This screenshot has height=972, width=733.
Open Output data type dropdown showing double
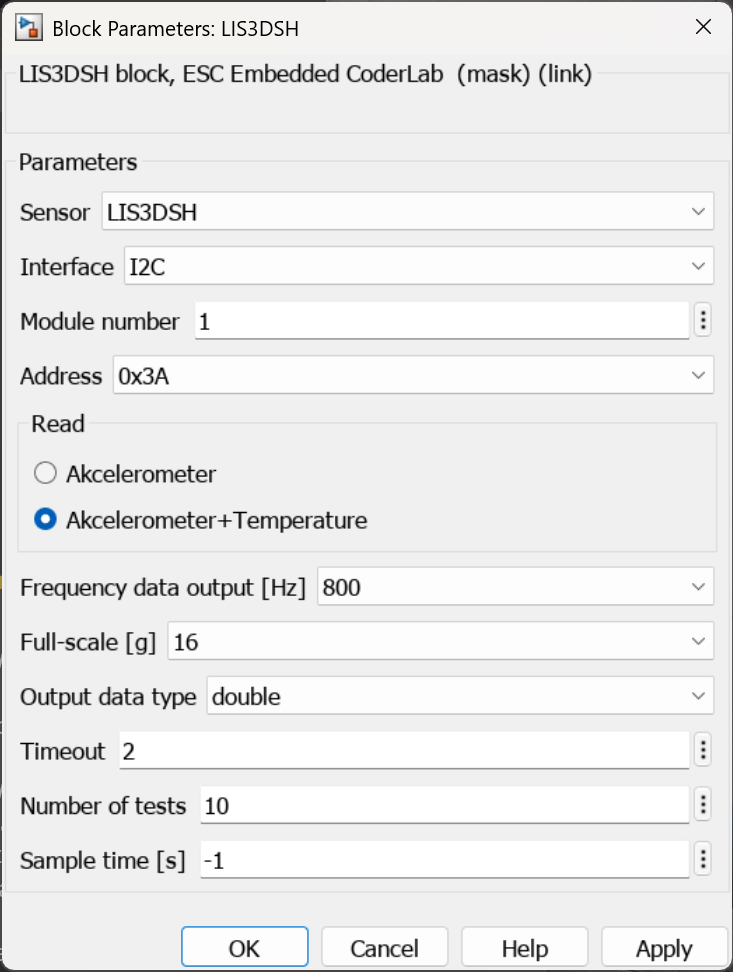(x=460, y=696)
